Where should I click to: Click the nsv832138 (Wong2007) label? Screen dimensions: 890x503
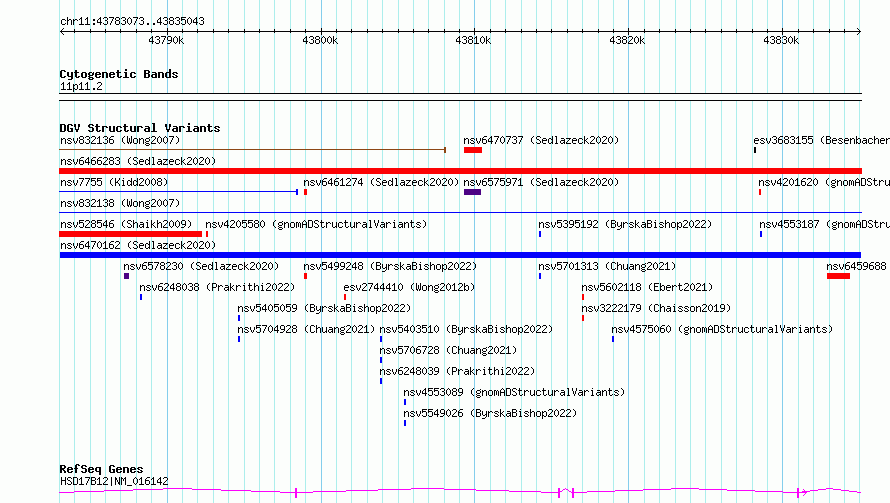[x=120, y=203]
